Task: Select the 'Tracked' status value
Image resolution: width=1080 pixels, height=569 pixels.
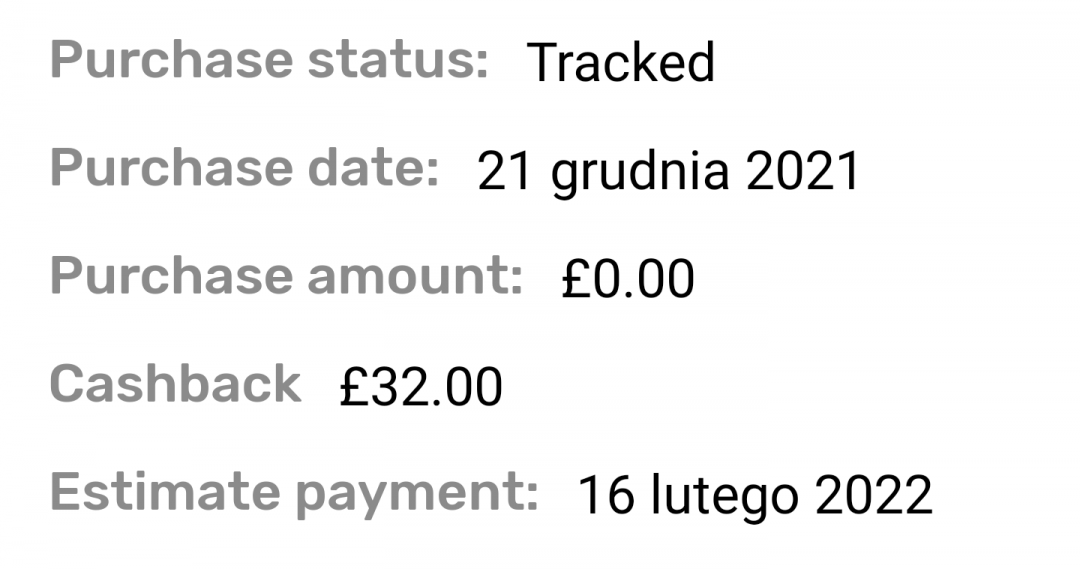Action: [620, 64]
